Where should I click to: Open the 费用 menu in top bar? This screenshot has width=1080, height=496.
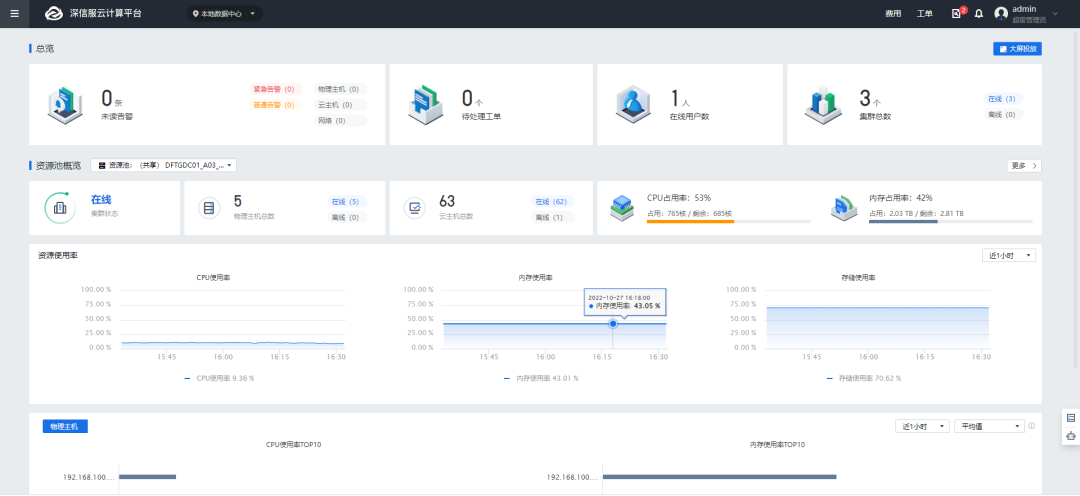(893, 14)
